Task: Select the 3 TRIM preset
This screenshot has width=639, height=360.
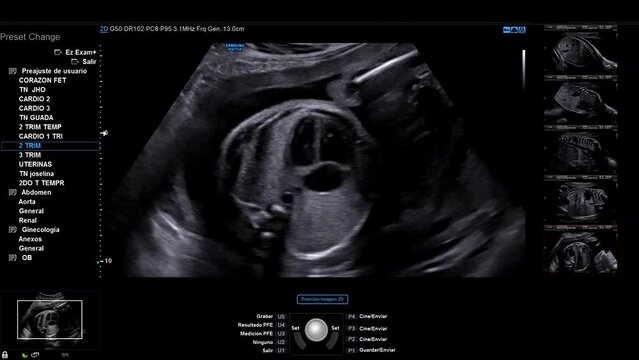Action: (x=30, y=155)
